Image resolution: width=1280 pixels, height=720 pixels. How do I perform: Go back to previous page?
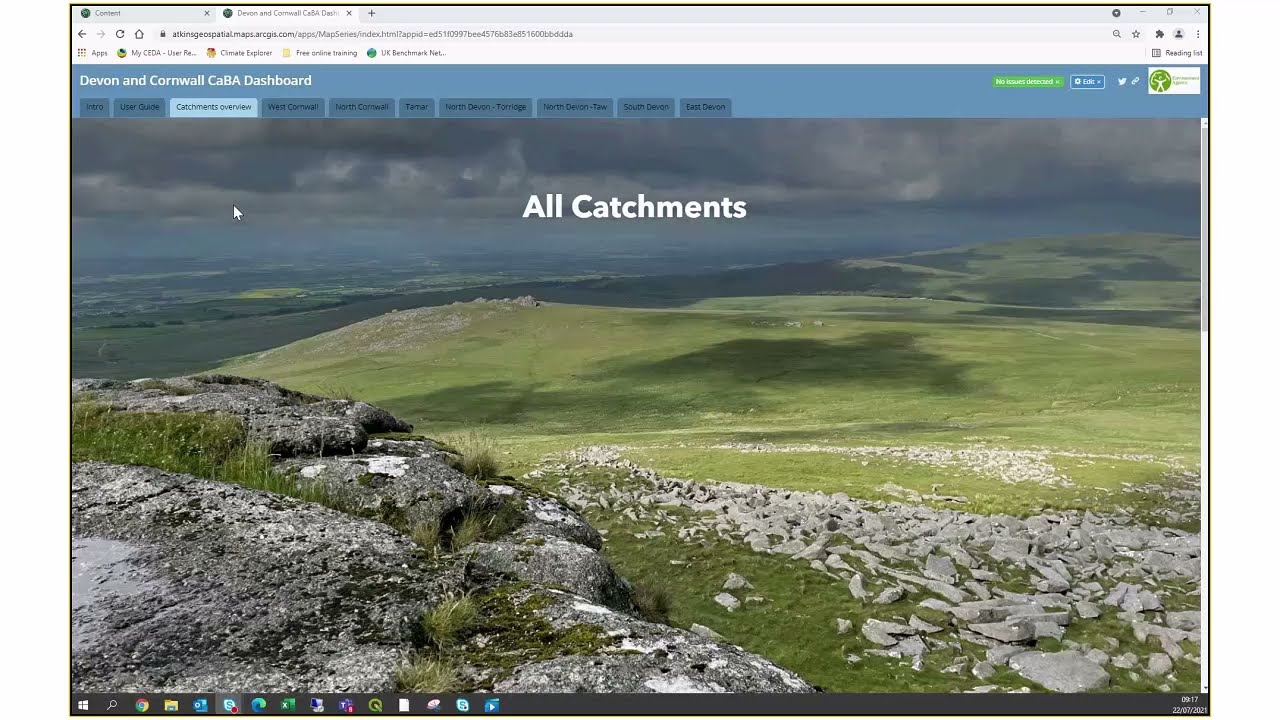coord(82,34)
